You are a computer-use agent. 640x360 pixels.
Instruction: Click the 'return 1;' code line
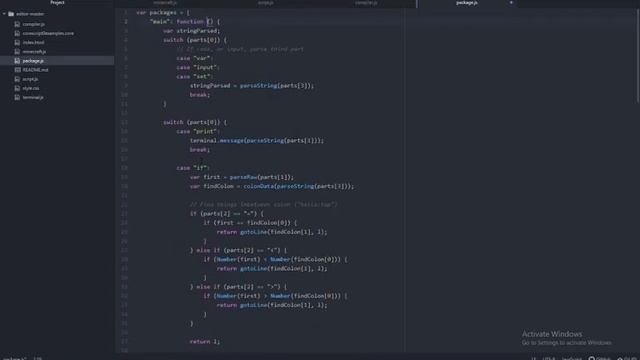(x=205, y=342)
